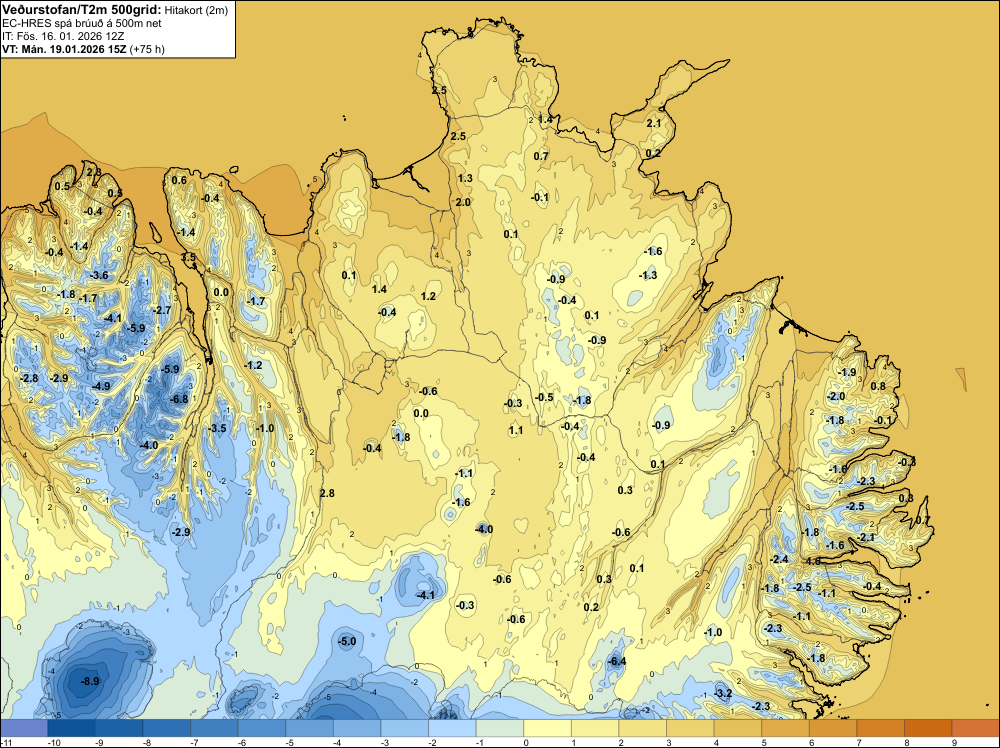The height and width of the screenshot is (748, 1000).
Task: Click the legend swatch between 0 and 1
Action: [x=547, y=728]
